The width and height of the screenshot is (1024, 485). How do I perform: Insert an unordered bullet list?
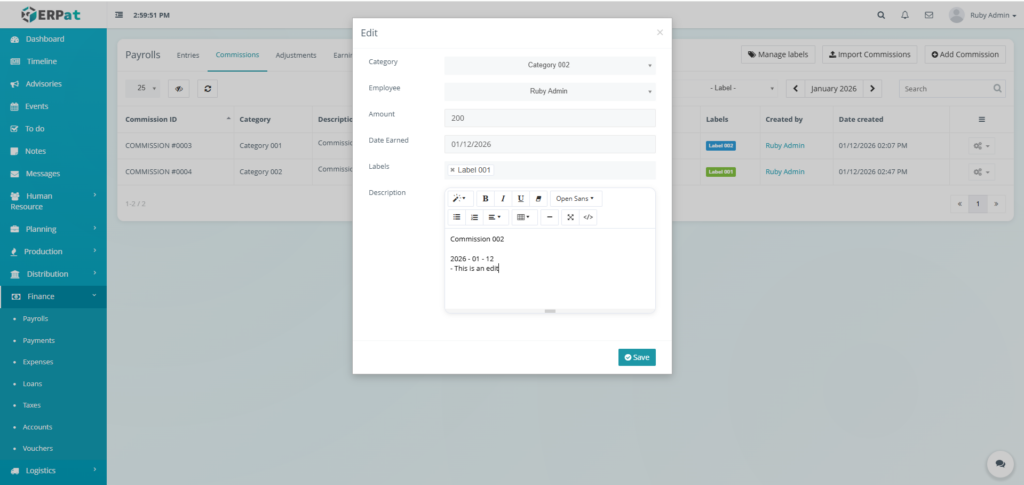[x=456, y=217]
